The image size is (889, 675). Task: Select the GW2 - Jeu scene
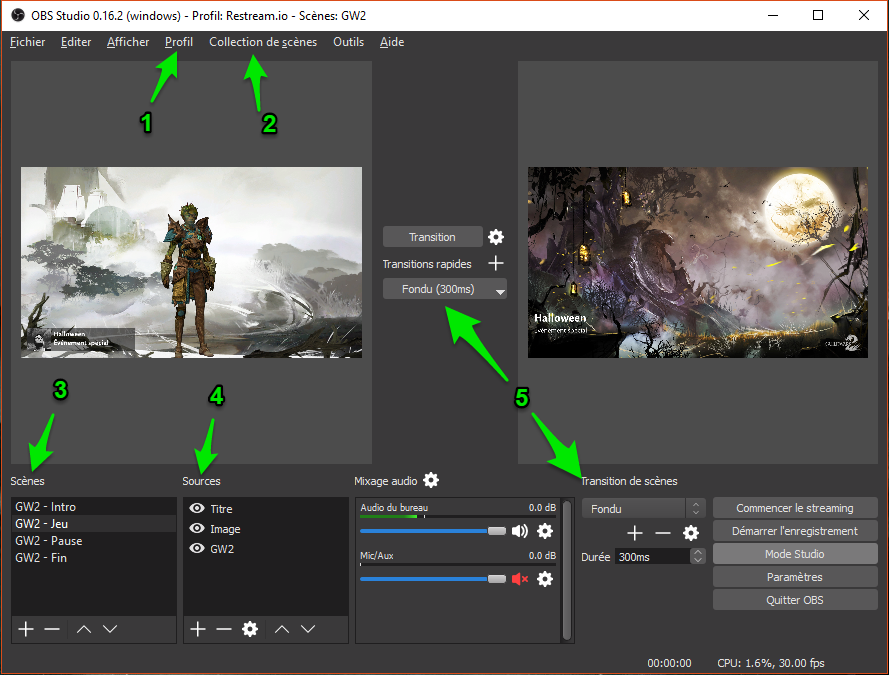(94, 524)
